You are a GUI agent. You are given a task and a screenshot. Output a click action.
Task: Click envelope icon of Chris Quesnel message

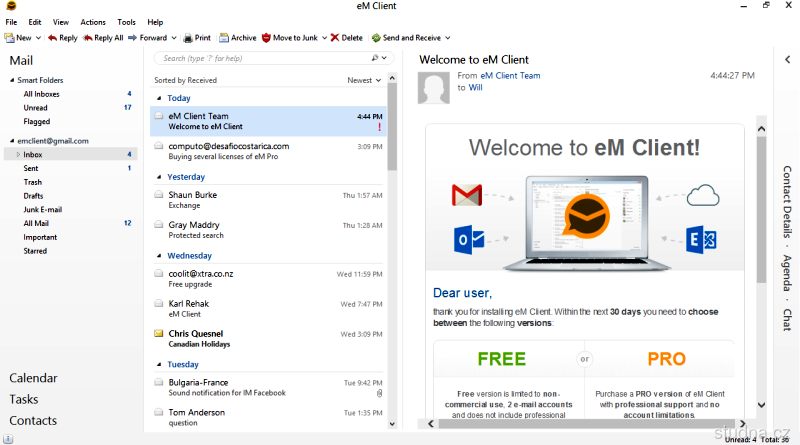coord(159,334)
